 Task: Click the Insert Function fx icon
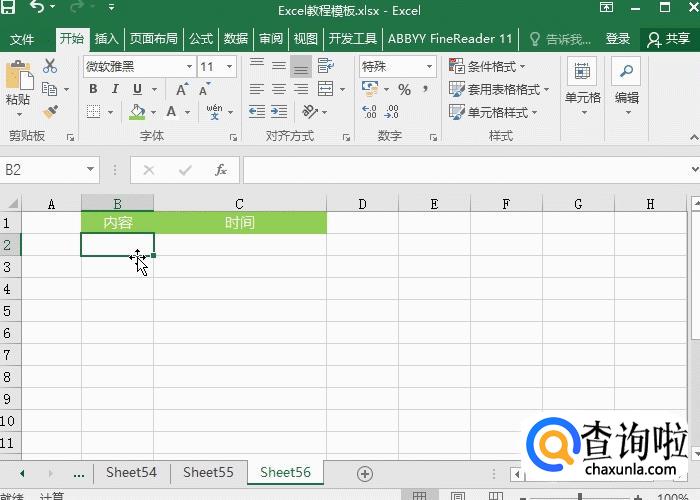point(221,170)
